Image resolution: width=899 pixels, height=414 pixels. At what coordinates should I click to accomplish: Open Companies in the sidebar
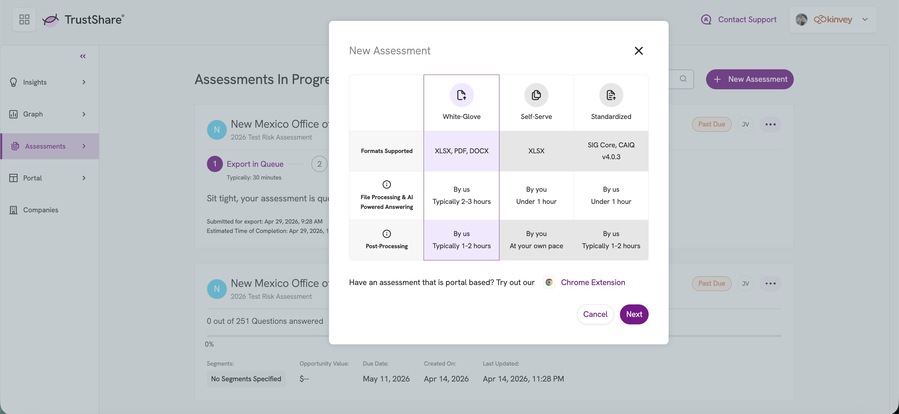click(x=49, y=210)
